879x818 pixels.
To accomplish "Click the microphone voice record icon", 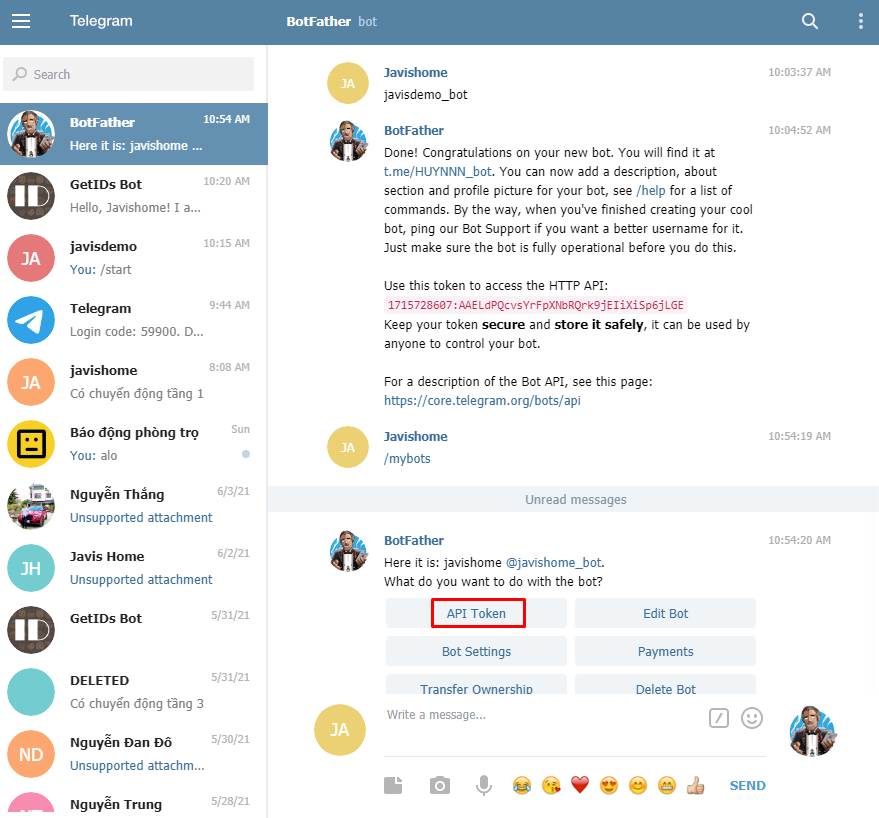I will [483, 785].
